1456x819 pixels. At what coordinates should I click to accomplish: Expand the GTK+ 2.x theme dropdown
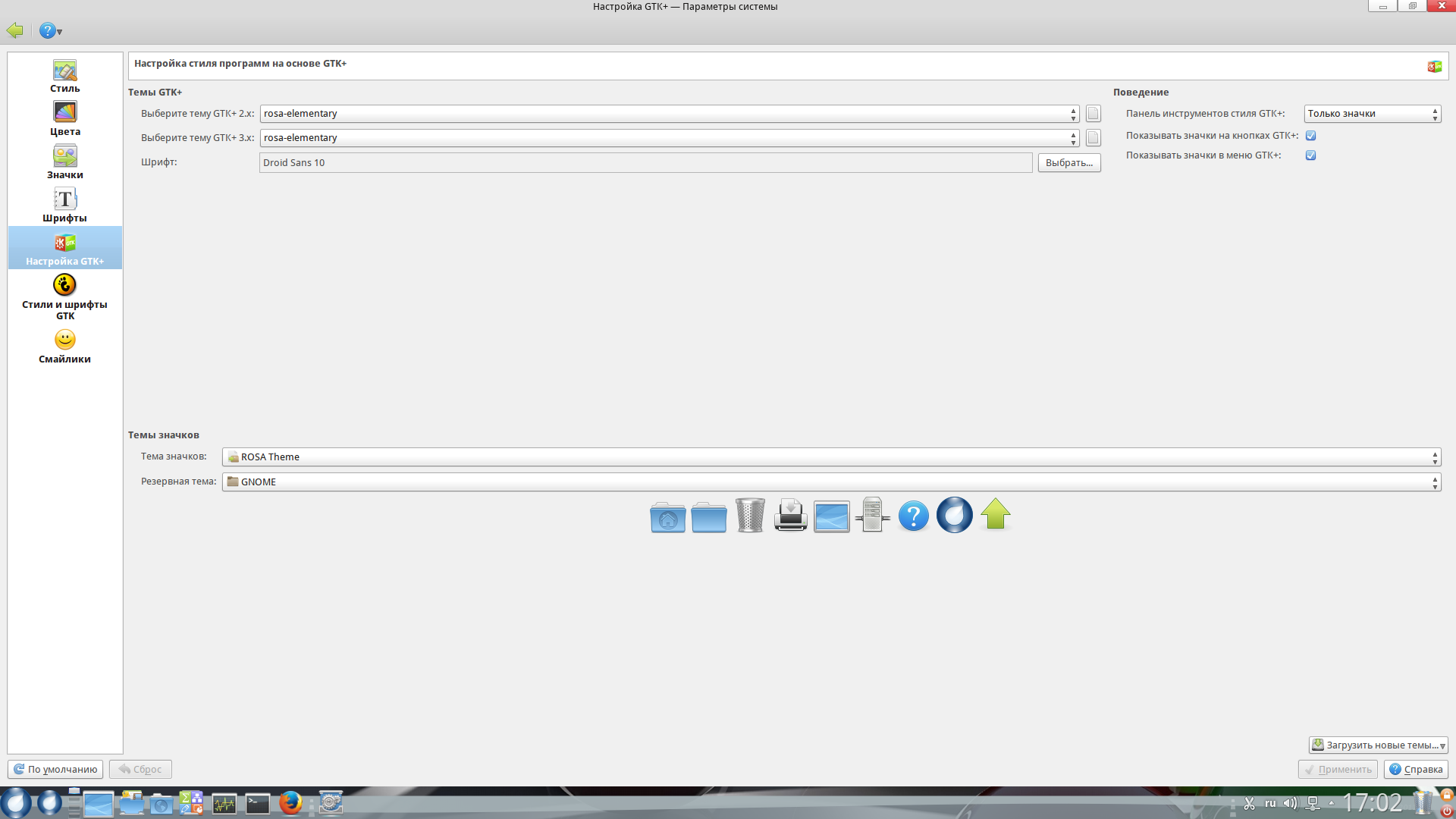[669, 114]
